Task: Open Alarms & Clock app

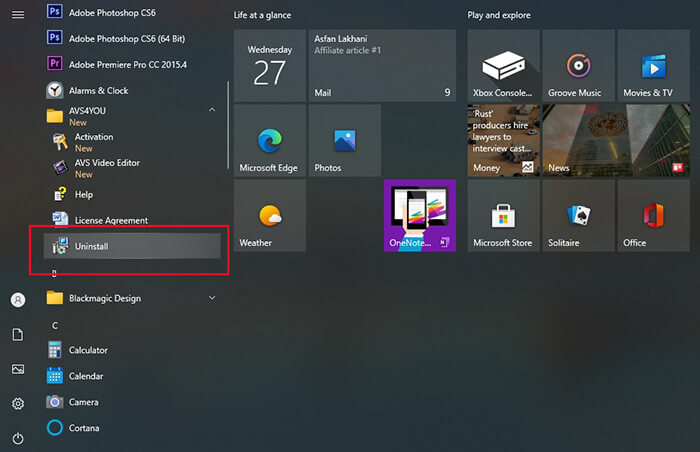Action: (132, 90)
